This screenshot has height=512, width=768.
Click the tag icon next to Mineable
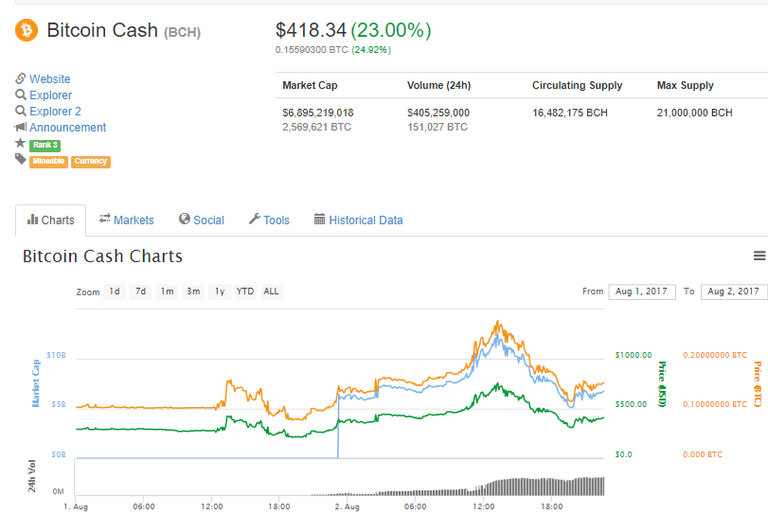[20, 159]
